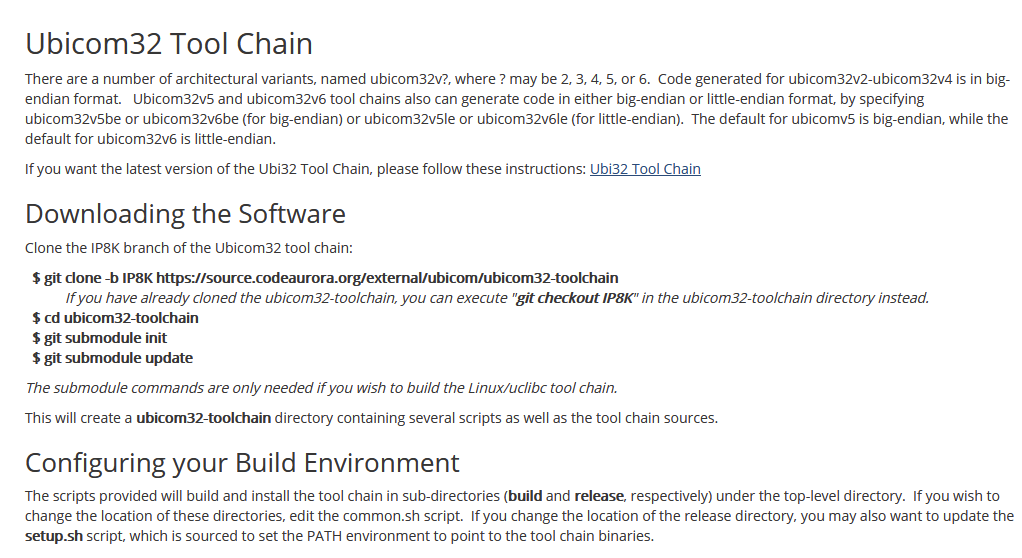This screenshot has height=558, width=1022.
Task: Click the bold word "release" in parentheses
Action: [x=599, y=496]
